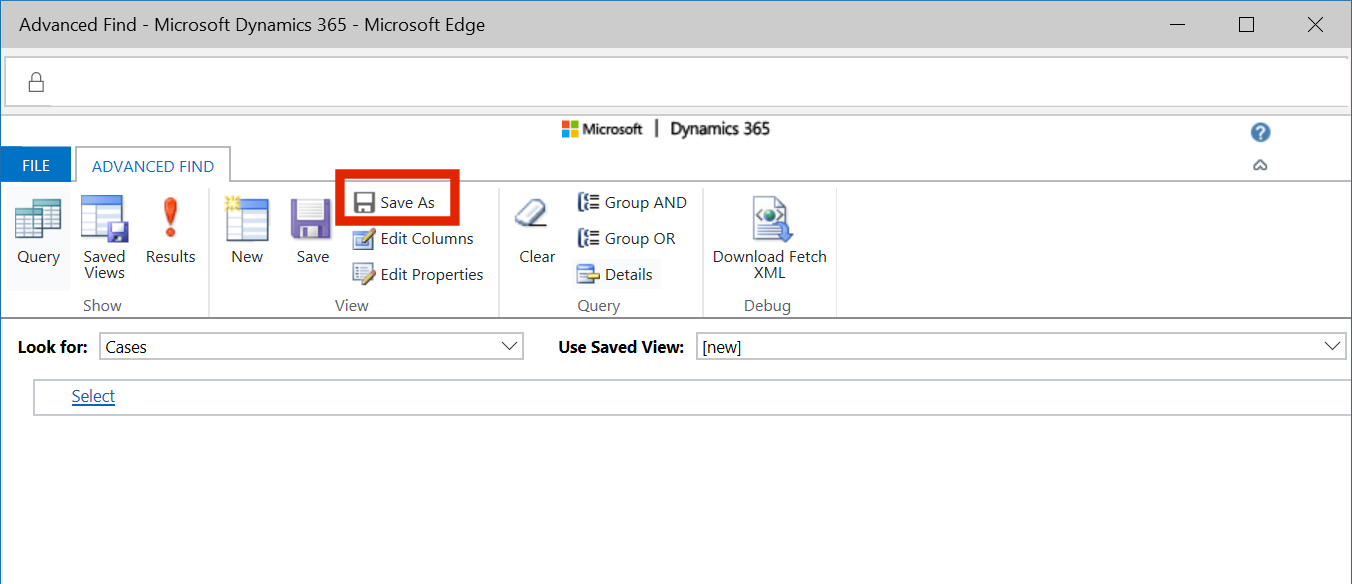
Task: Open the Help question mark icon
Action: (1260, 132)
